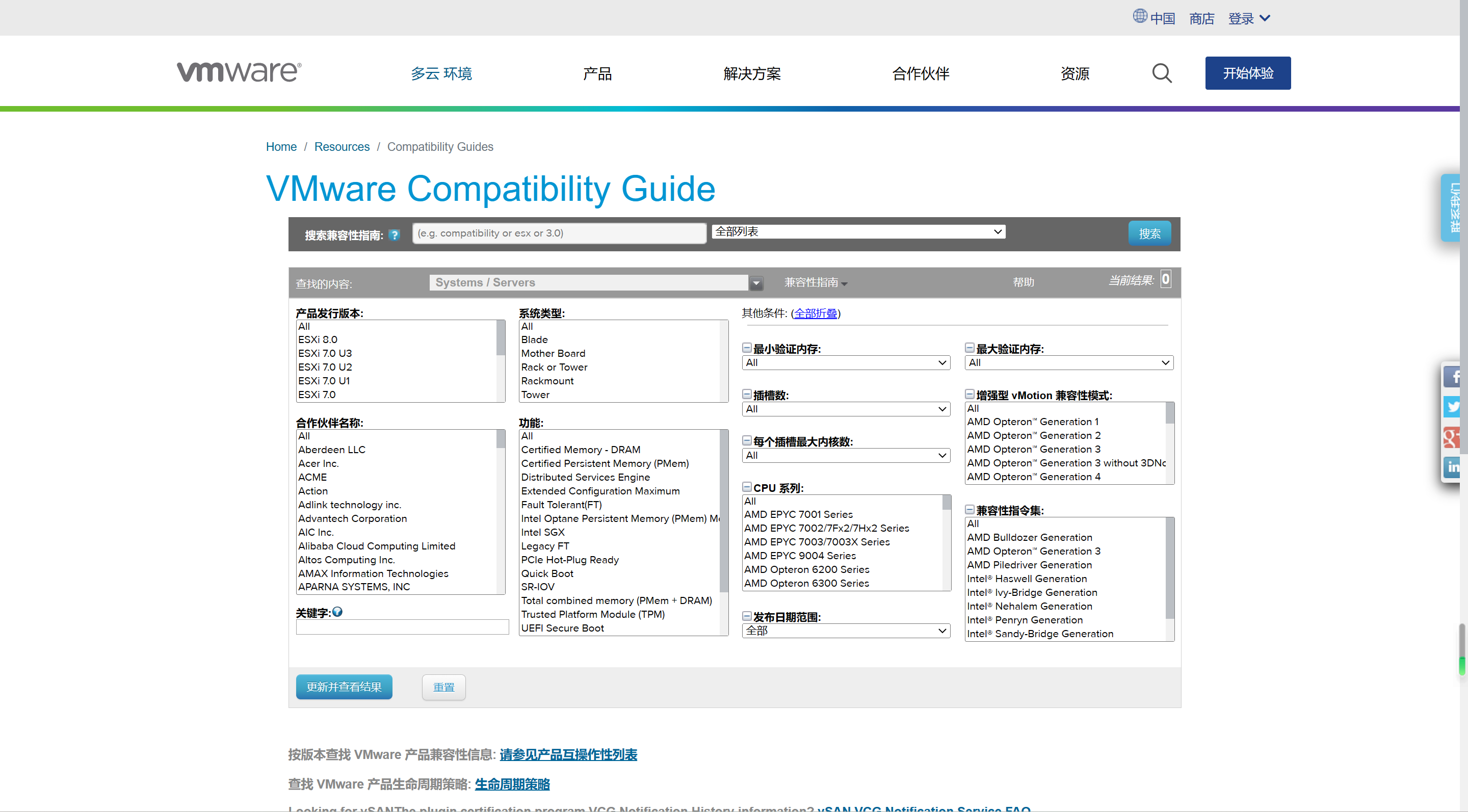
Task: Click the 帮助 link
Action: (1023, 282)
